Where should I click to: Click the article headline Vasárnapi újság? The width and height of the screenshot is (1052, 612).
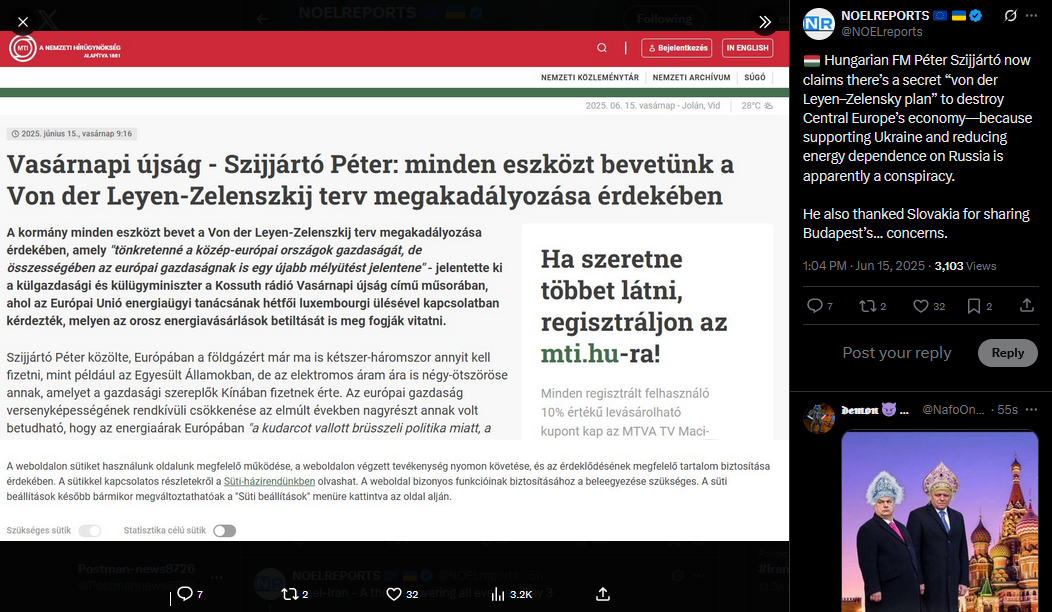point(370,180)
